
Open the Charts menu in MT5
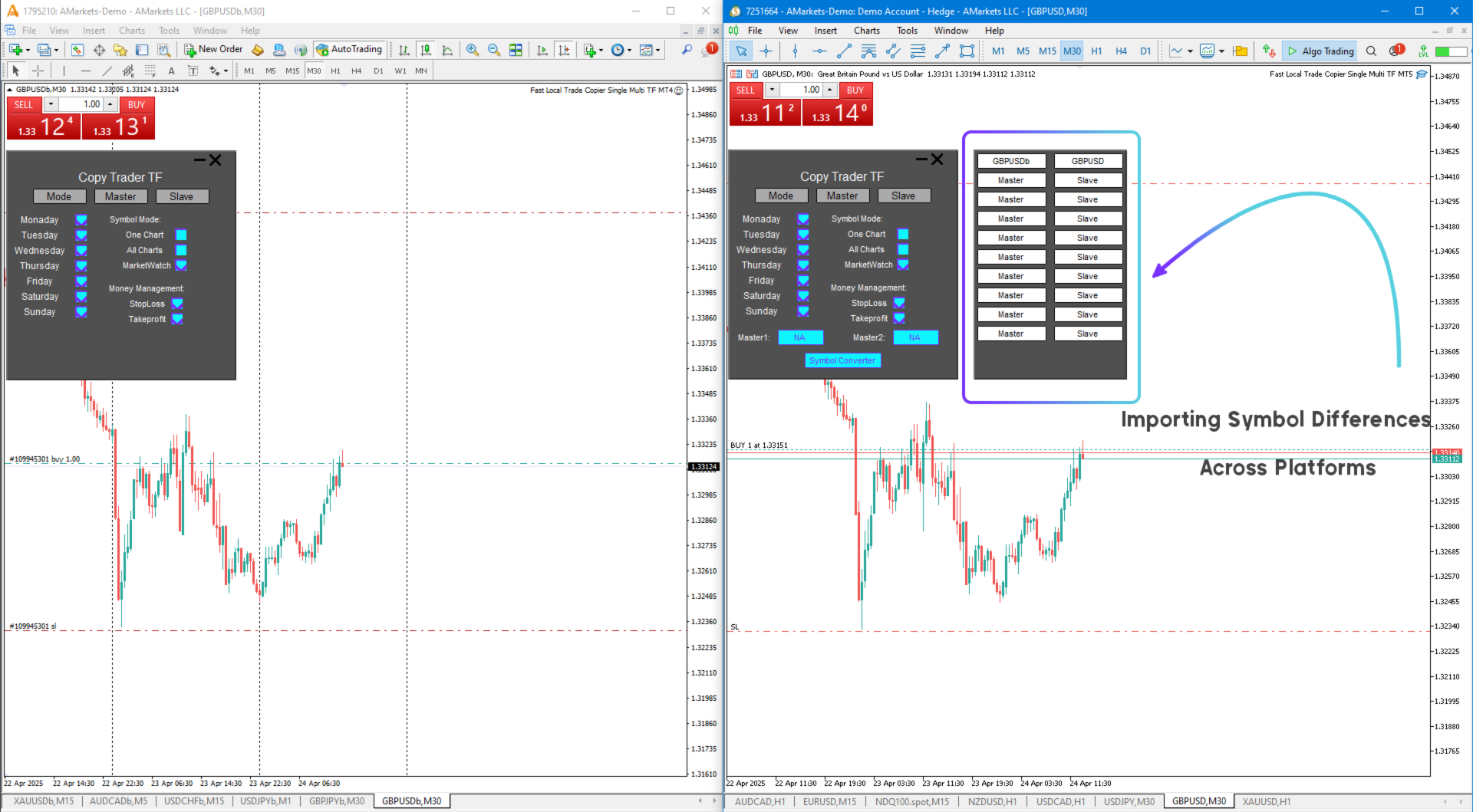point(866,31)
